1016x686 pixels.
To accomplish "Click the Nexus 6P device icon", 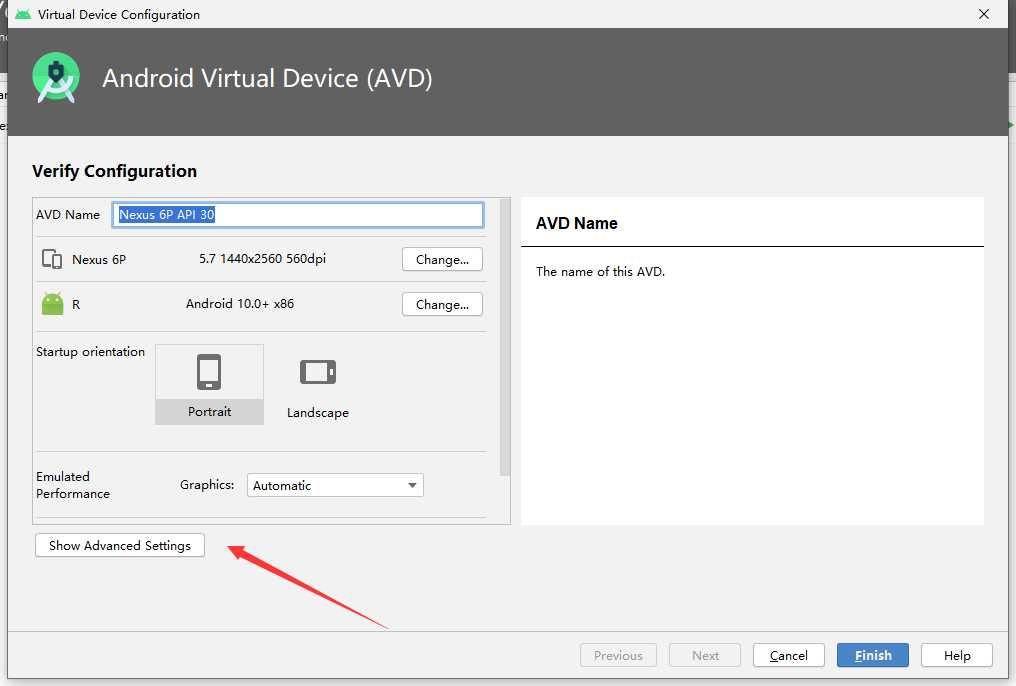I will (52, 259).
